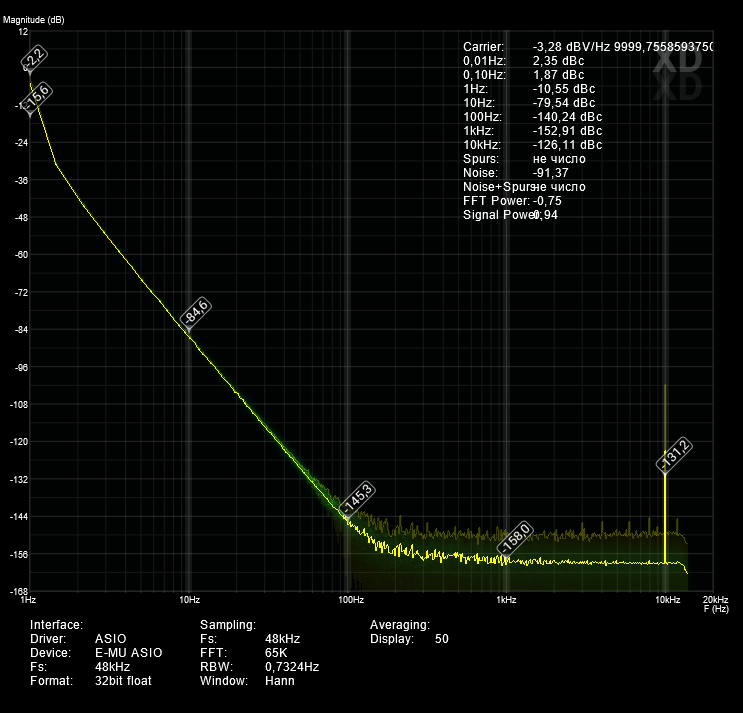This screenshot has height=713, width=743.
Task: Click the FFT size value 65K
Action: tap(276, 653)
